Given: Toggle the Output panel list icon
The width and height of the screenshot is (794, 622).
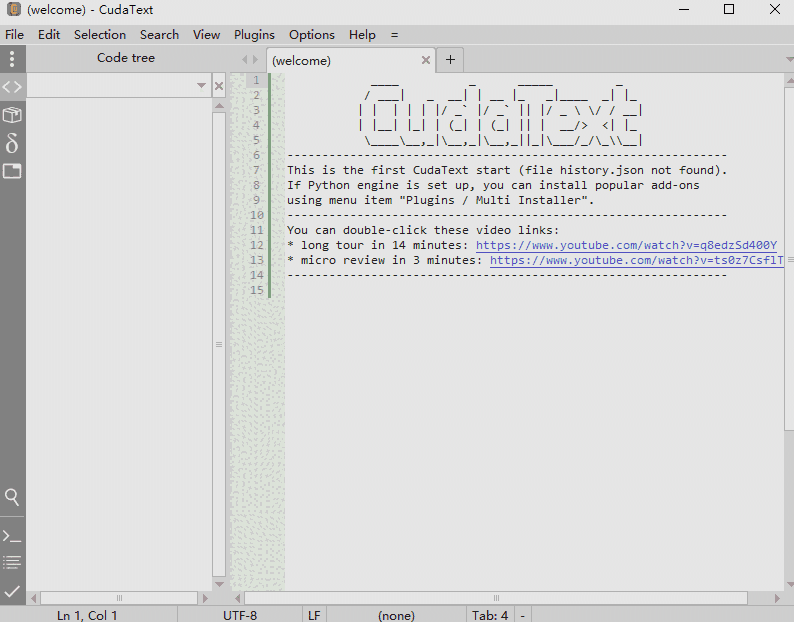Looking at the screenshot, I should coord(12,562).
